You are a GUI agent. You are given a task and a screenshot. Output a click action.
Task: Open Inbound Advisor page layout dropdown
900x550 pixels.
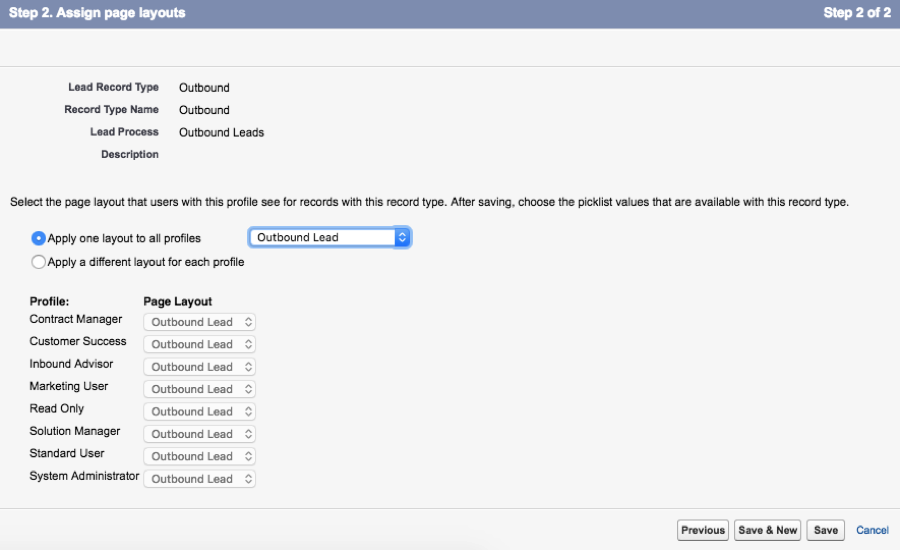200,367
